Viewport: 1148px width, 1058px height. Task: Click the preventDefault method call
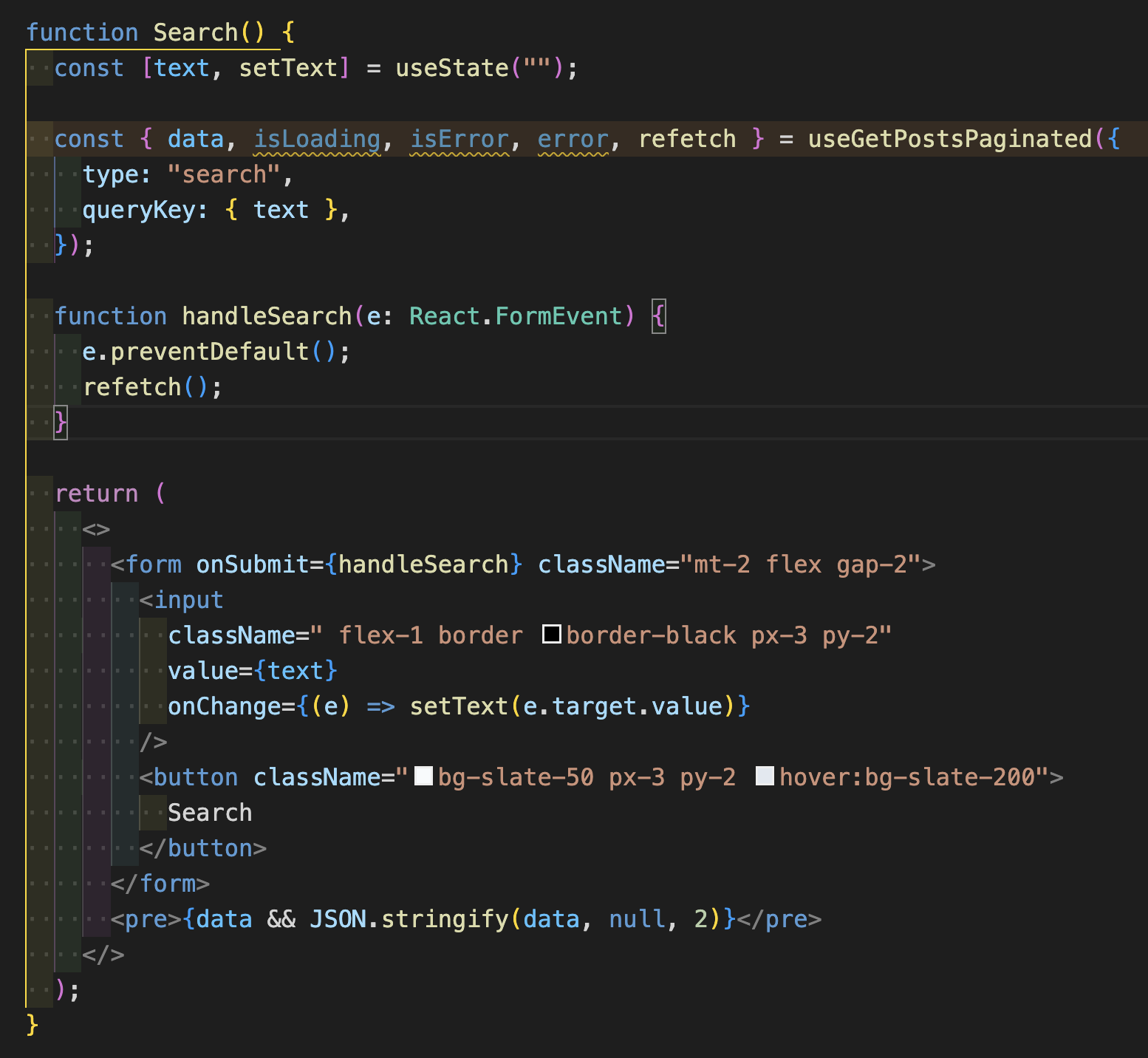pos(210,352)
